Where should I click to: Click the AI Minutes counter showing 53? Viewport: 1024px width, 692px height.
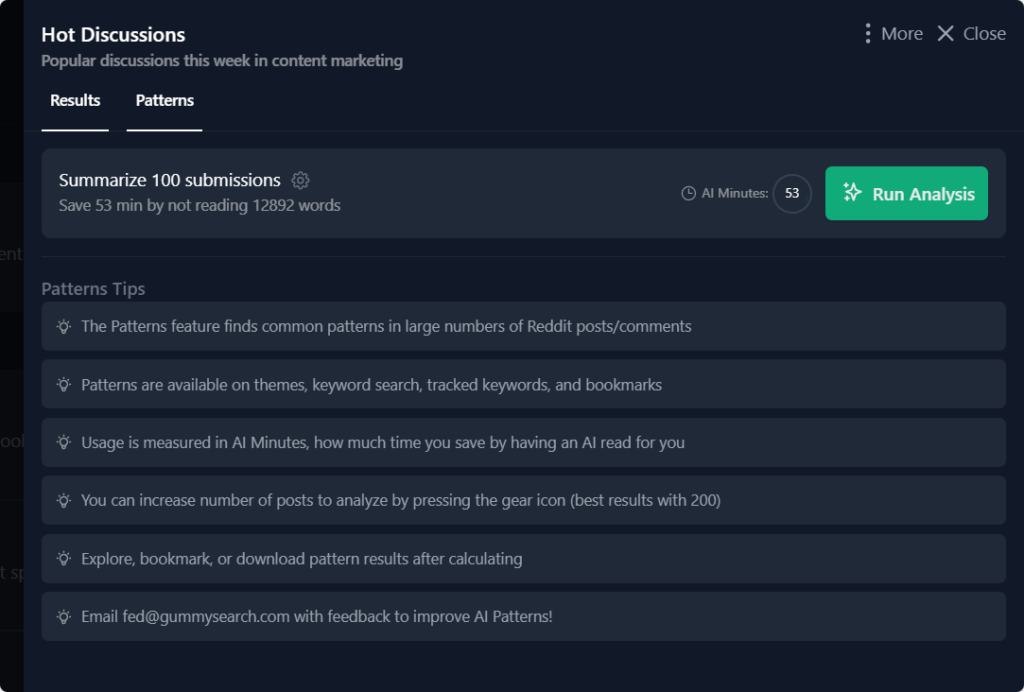[791, 193]
